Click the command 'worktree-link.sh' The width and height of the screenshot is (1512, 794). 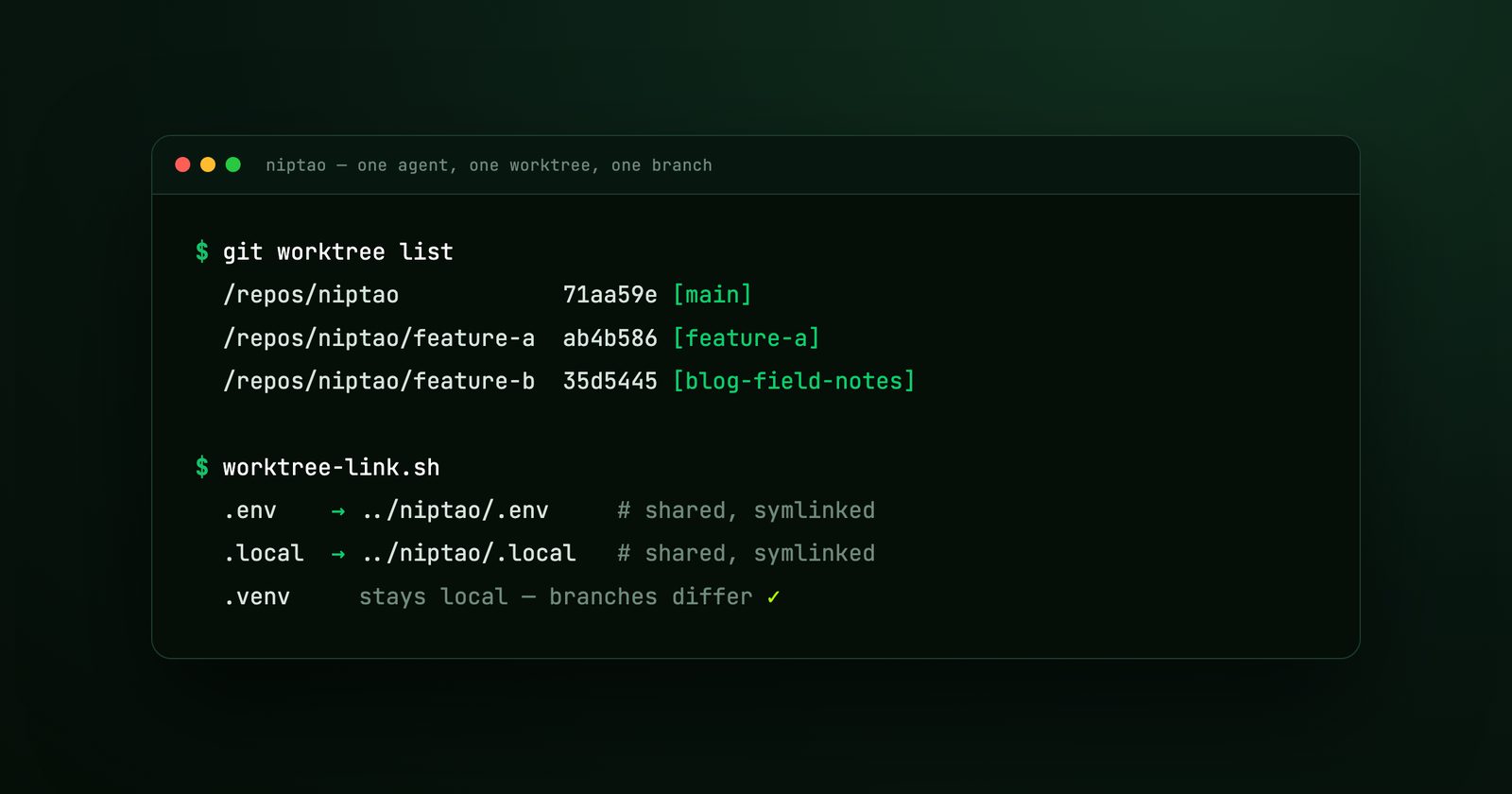coord(332,468)
